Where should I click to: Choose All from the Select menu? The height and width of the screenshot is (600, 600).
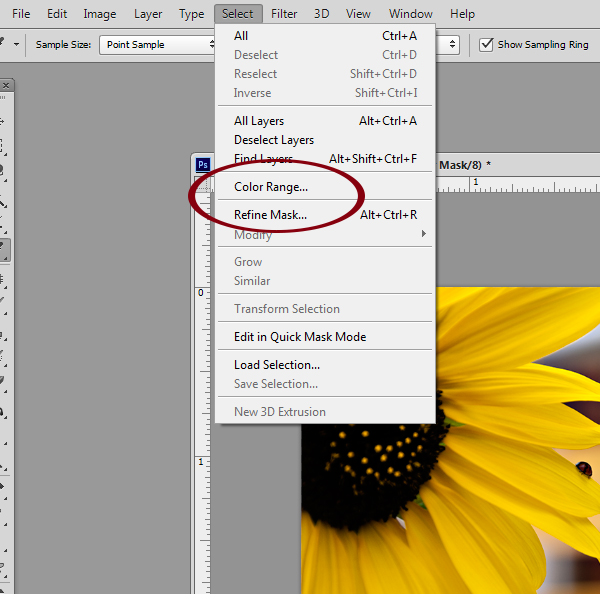tap(325, 36)
